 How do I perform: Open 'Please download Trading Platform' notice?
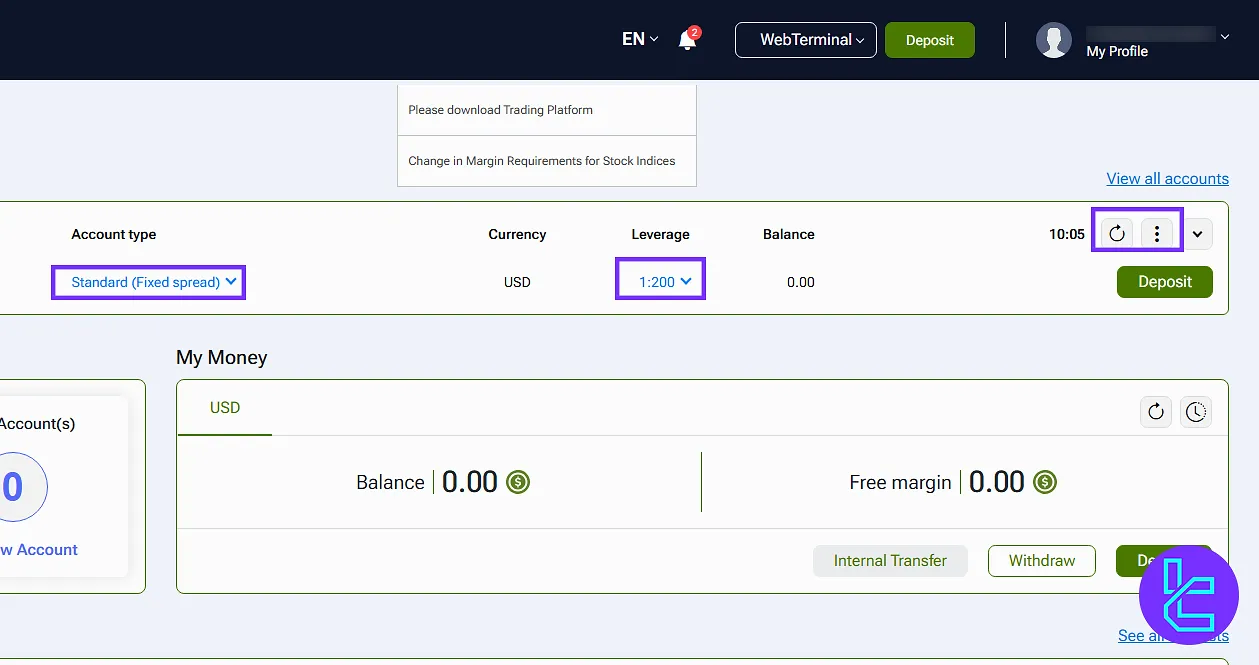pyautogui.click(x=500, y=110)
